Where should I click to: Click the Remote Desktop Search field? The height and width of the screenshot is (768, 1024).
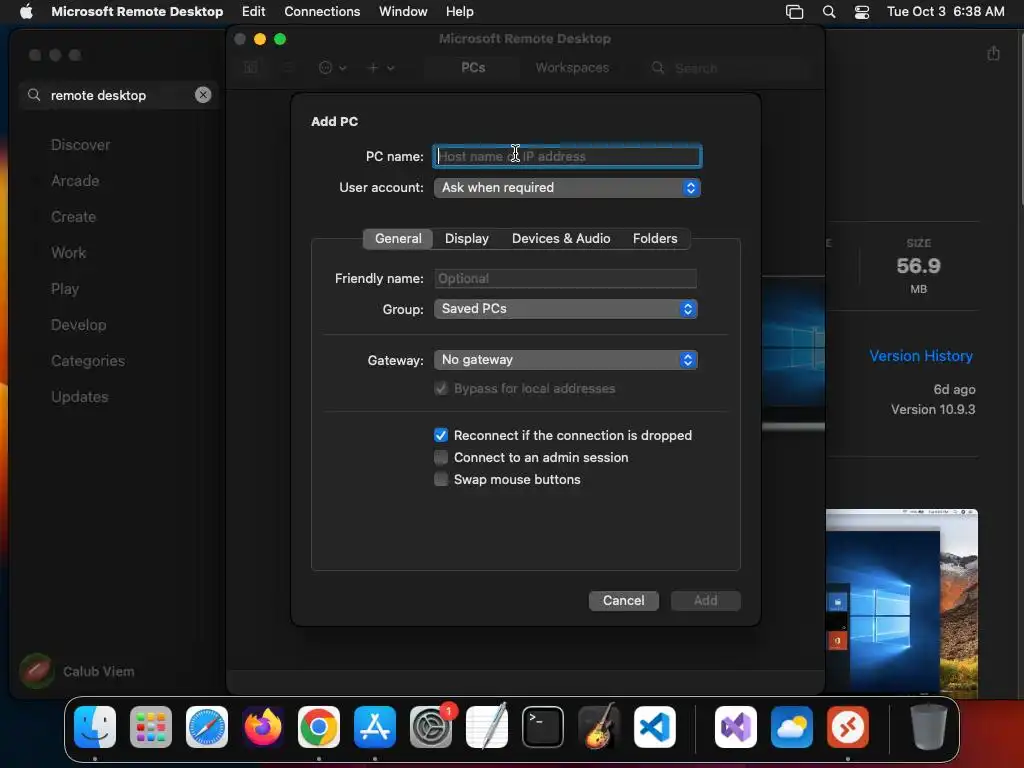pyautogui.click(x=730, y=68)
